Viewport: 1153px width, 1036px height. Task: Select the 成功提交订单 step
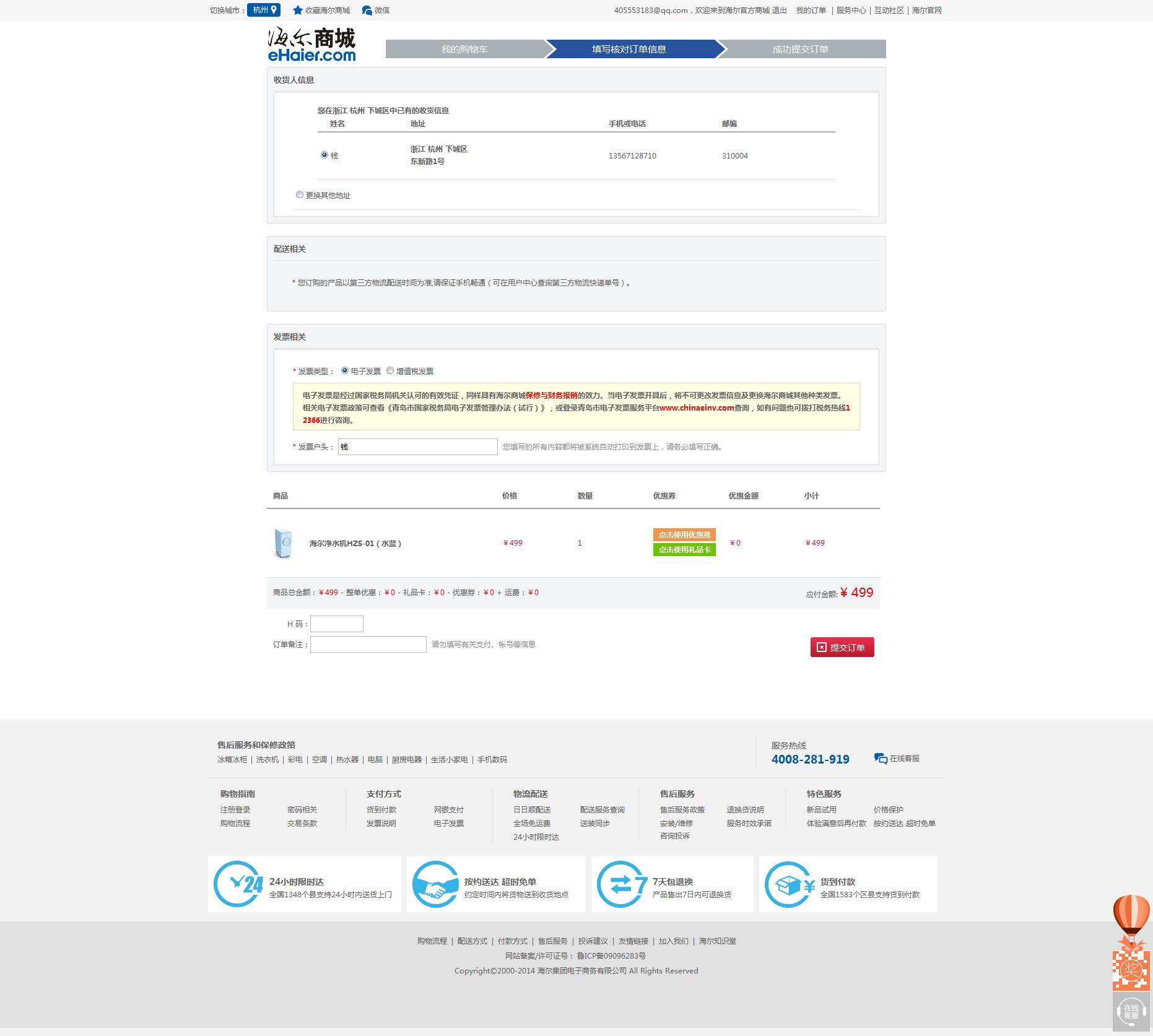(x=801, y=49)
